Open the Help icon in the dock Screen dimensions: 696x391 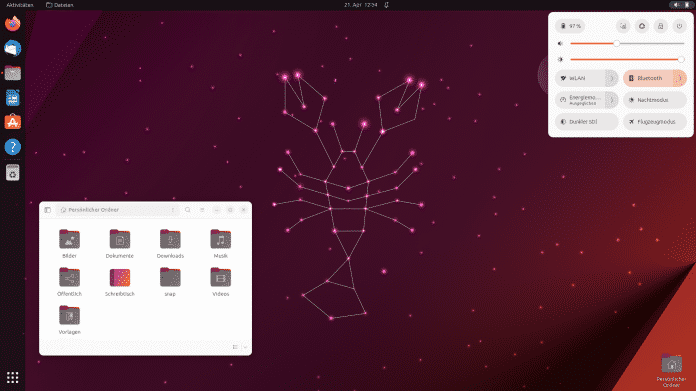[12, 147]
